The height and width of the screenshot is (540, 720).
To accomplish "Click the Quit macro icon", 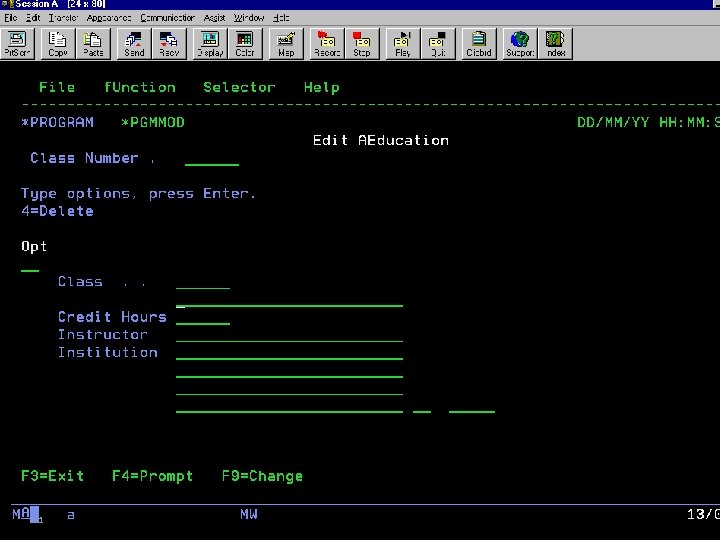I will tap(438, 44).
